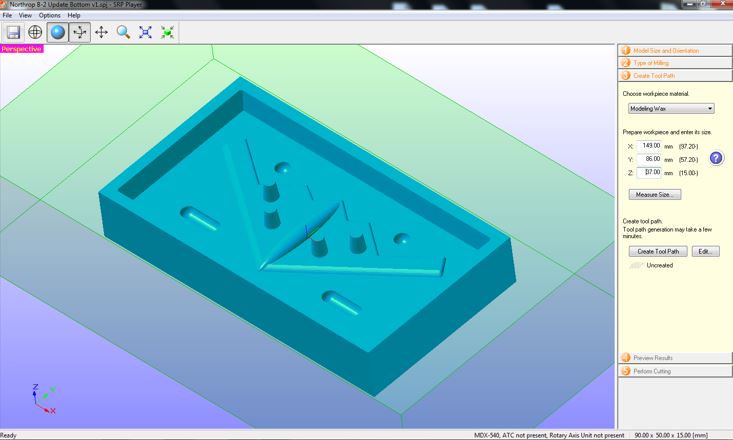Image resolution: width=733 pixels, height=440 pixels.
Task: Click the Ready status bar text
Action: point(8,435)
